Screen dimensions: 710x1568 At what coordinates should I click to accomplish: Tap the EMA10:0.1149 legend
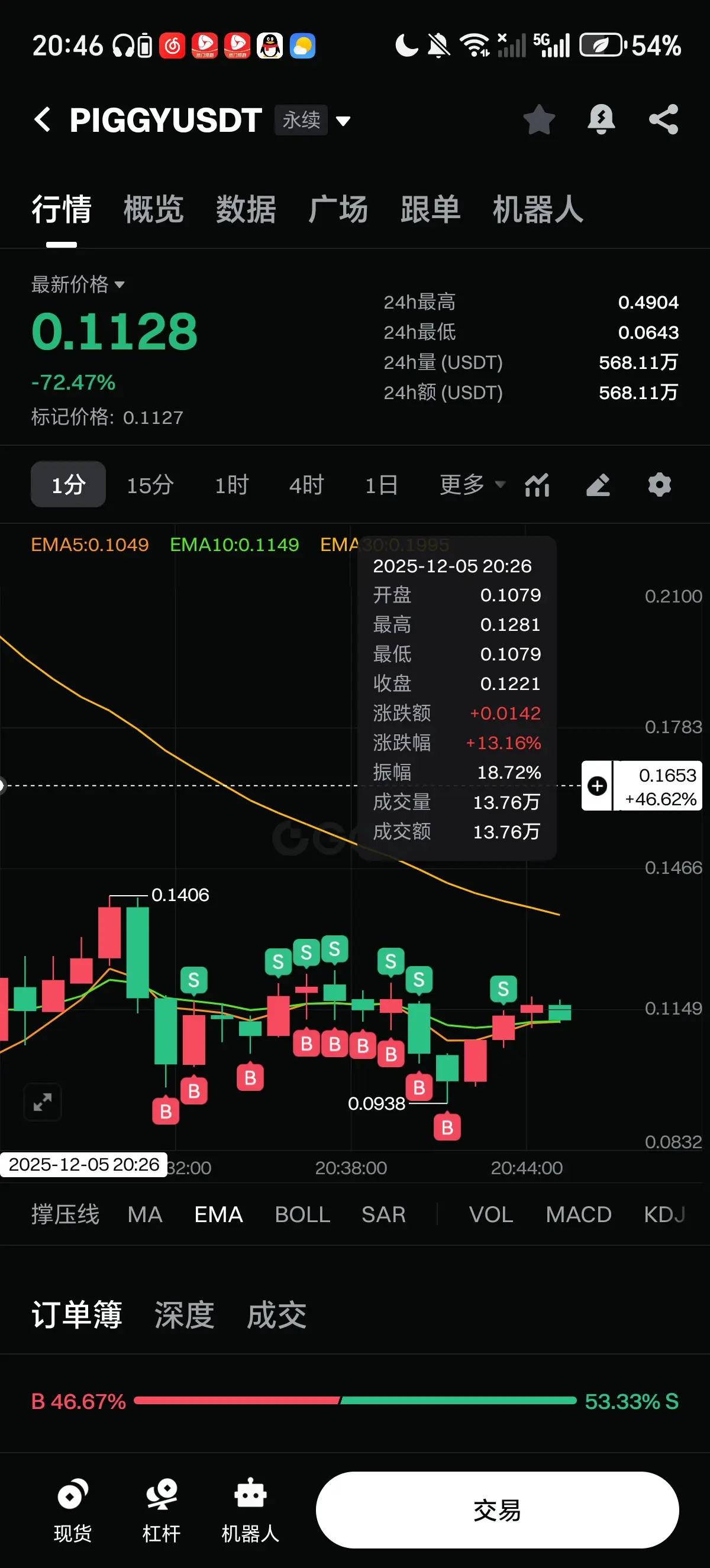click(x=234, y=544)
